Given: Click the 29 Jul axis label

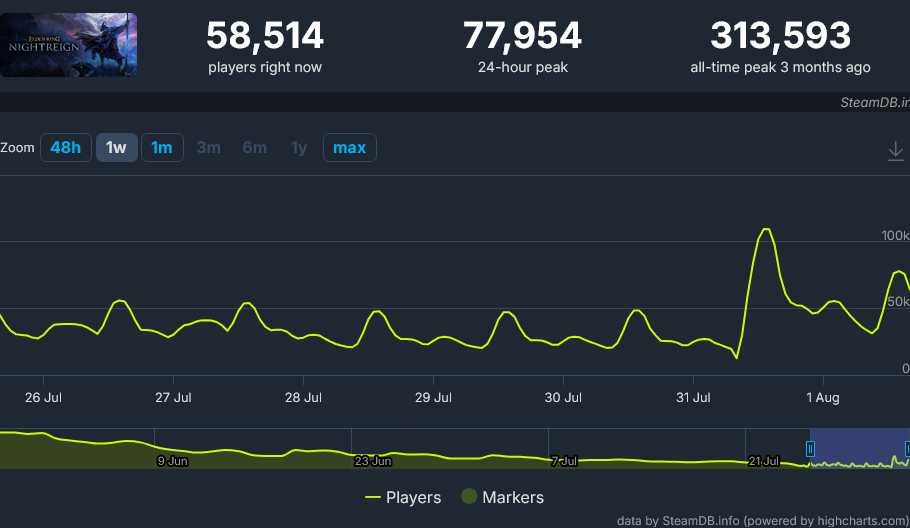Looking at the screenshot, I should [433, 397].
